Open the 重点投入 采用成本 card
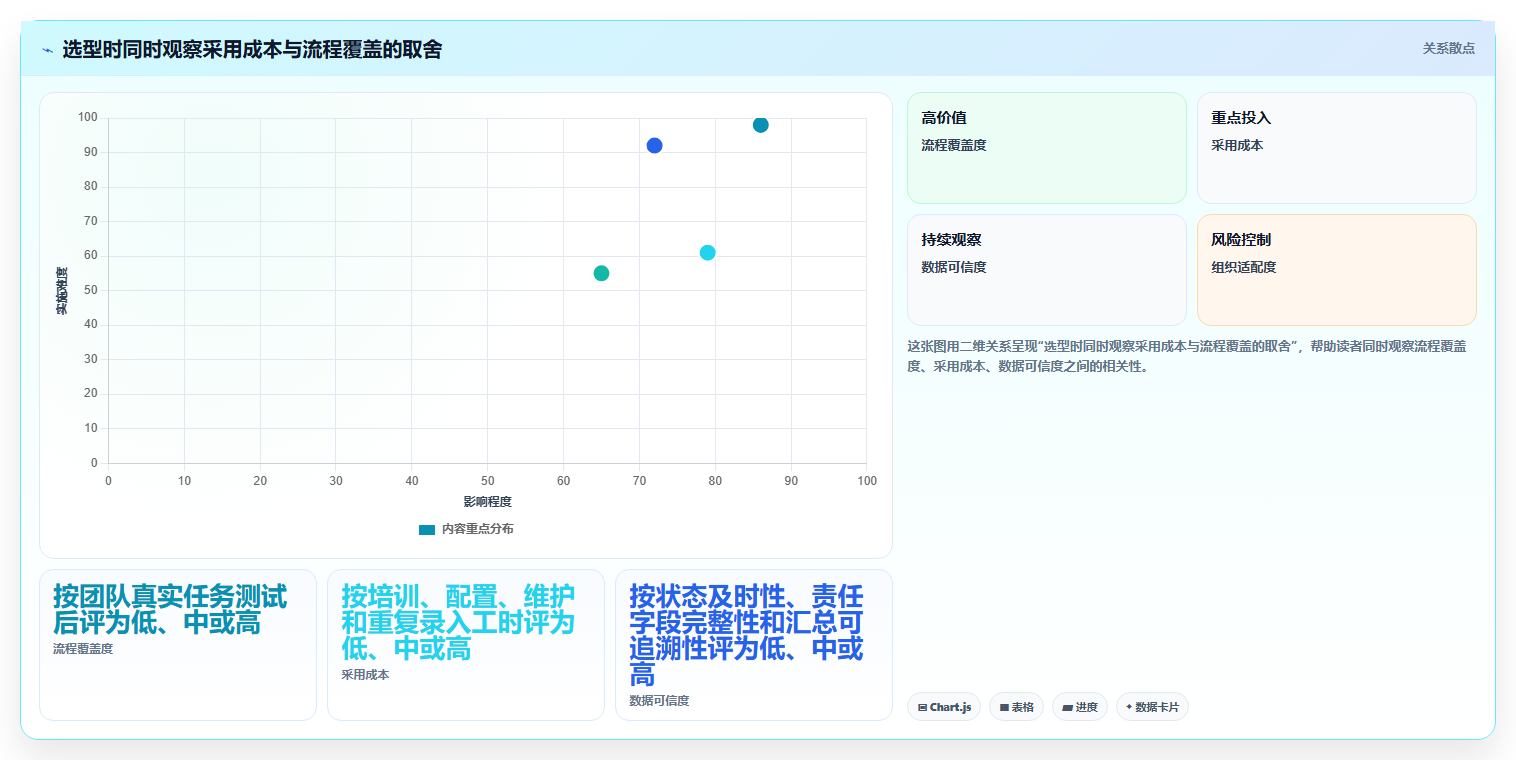The image size is (1516, 760). point(1336,148)
